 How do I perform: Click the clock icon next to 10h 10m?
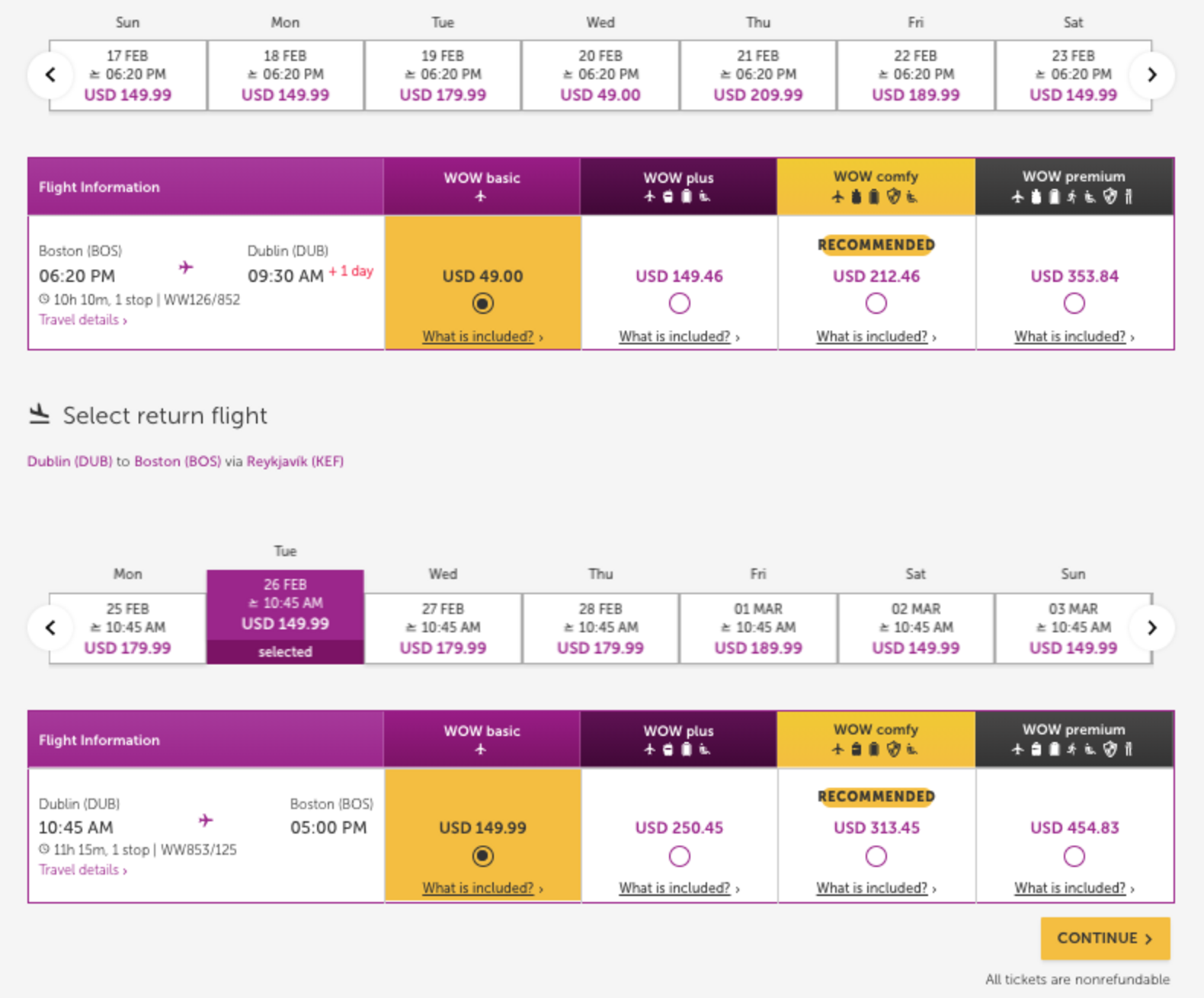point(44,299)
